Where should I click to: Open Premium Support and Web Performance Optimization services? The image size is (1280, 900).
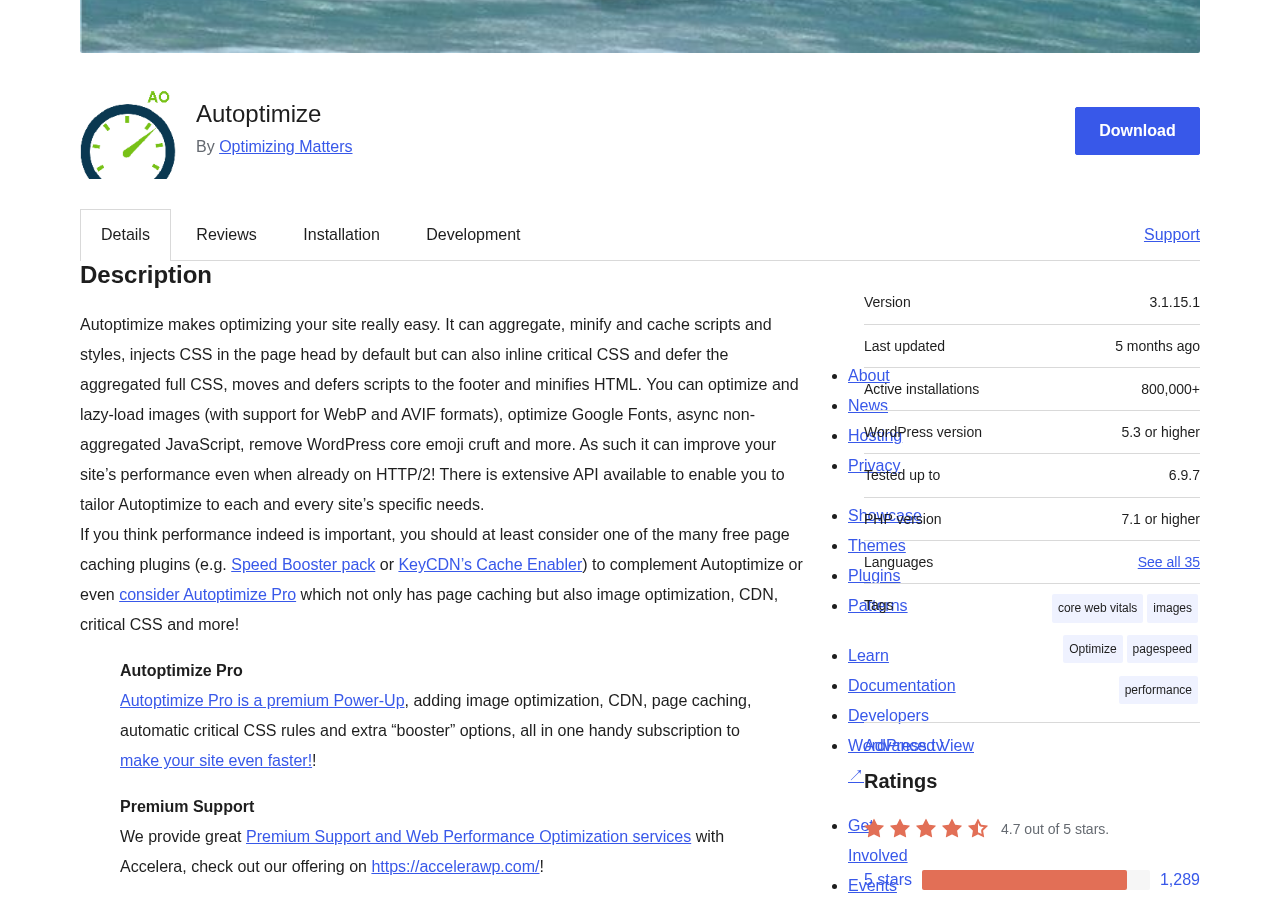click(x=468, y=837)
